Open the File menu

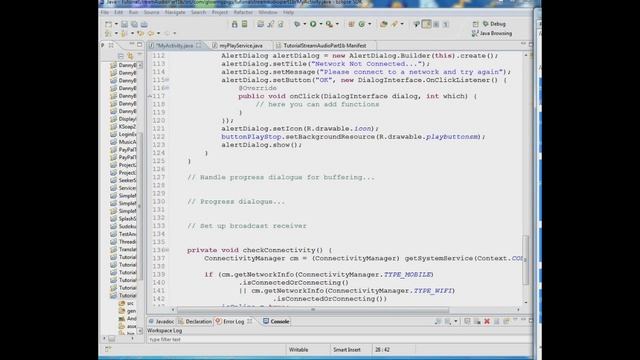(105, 13)
